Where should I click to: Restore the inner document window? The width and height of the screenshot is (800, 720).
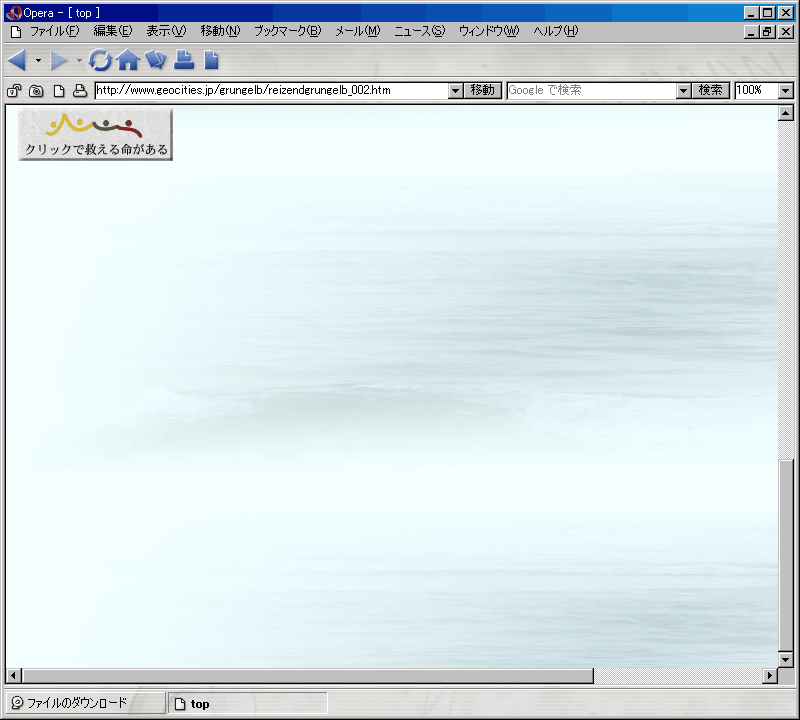767,32
